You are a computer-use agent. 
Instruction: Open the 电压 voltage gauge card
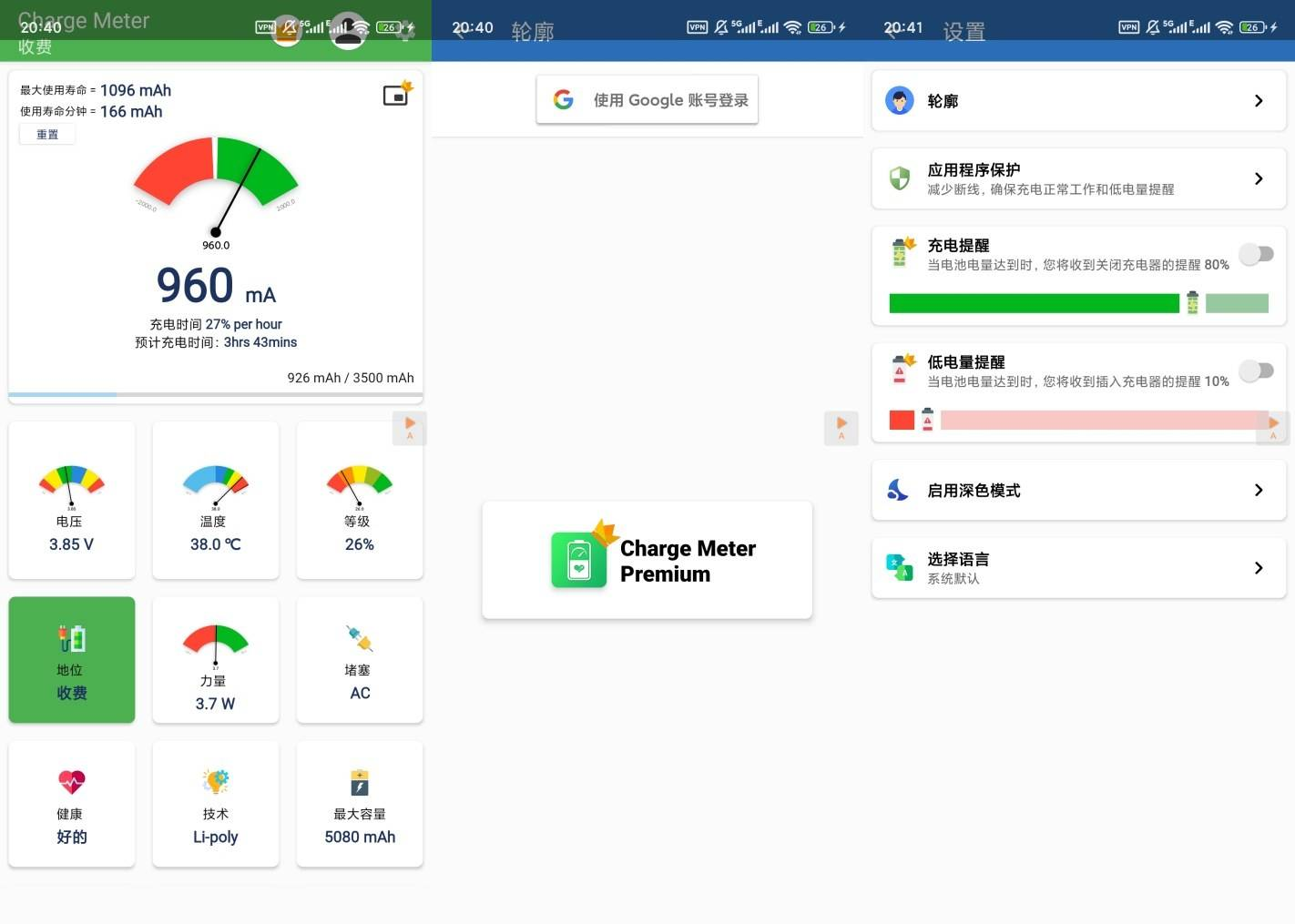(72, 500)
